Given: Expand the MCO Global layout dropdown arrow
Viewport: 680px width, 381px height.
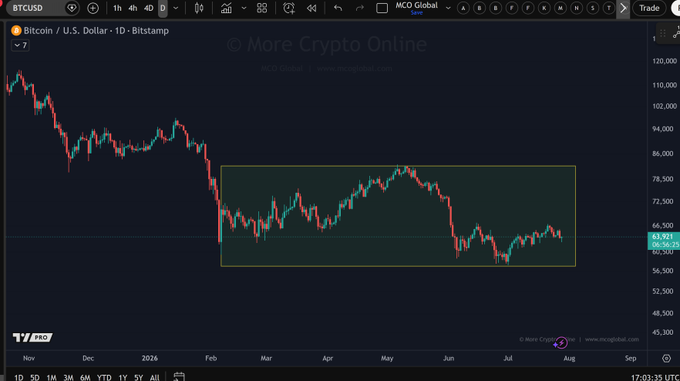Looking at the screenshot, I should click(448, 8).
